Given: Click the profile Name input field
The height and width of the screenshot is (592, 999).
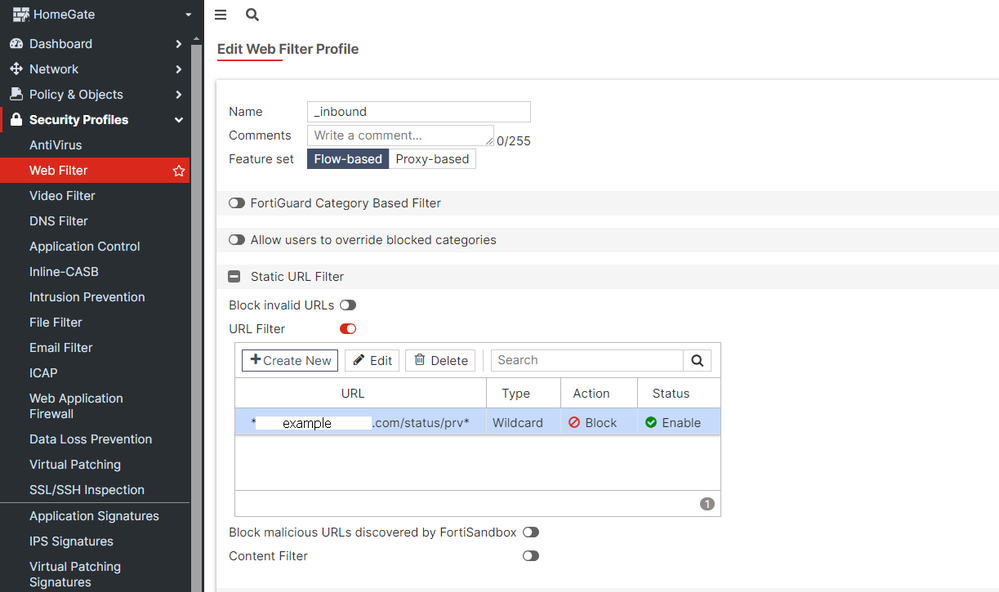Looking at the screenshot, I should click(419, 112).
